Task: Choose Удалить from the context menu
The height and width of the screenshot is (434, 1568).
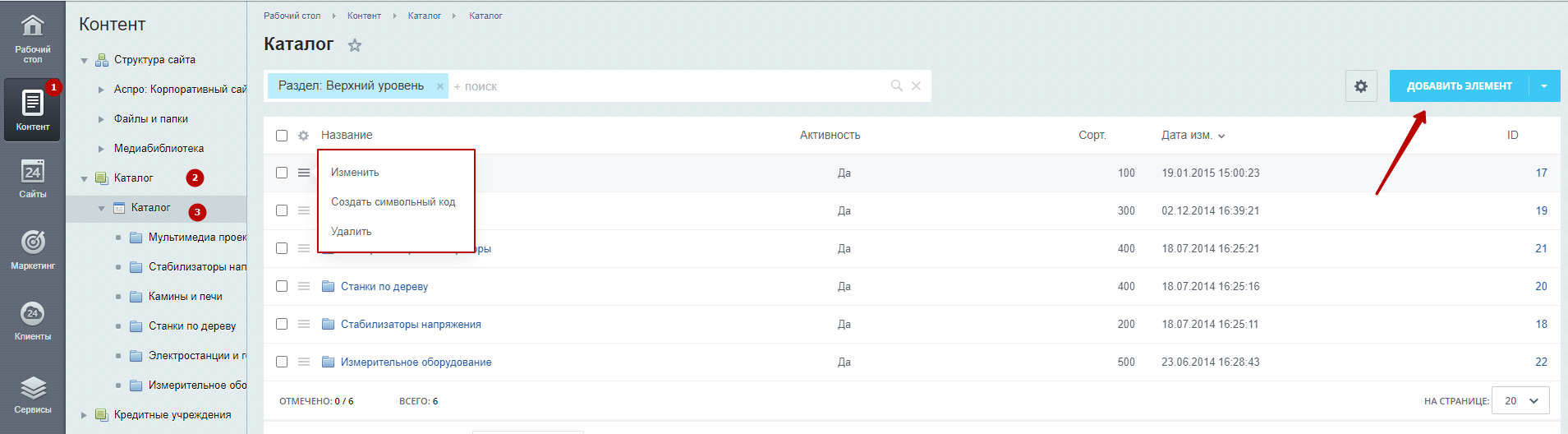Action: [352, 232]
